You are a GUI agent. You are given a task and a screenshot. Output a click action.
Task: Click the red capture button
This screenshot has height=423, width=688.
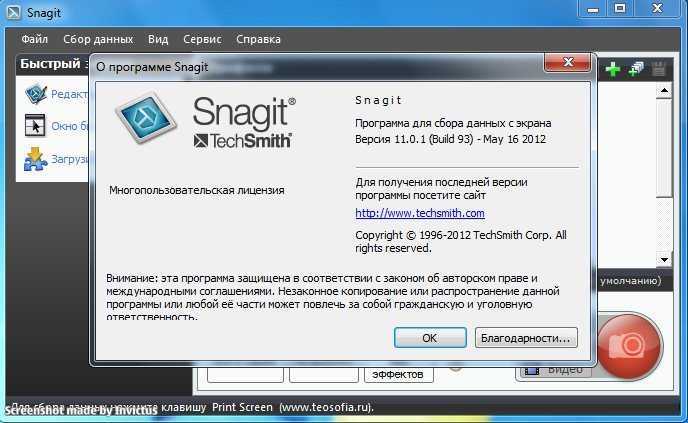pos(630,346)
